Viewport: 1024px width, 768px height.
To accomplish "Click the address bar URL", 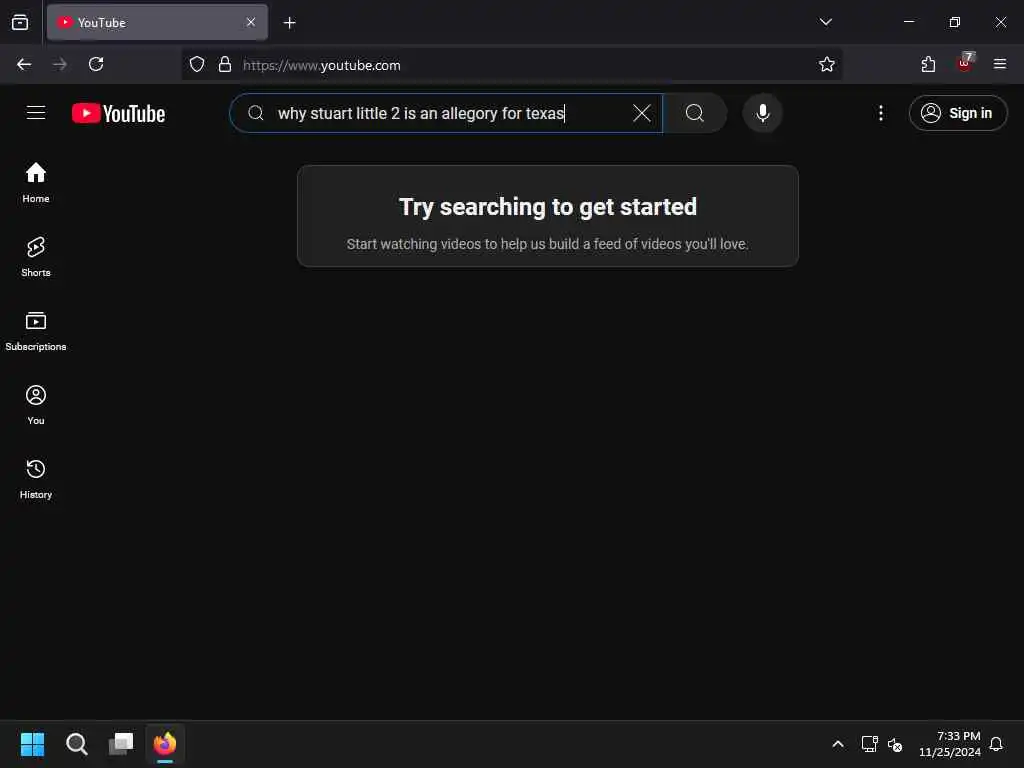I will tap(322, 65).
